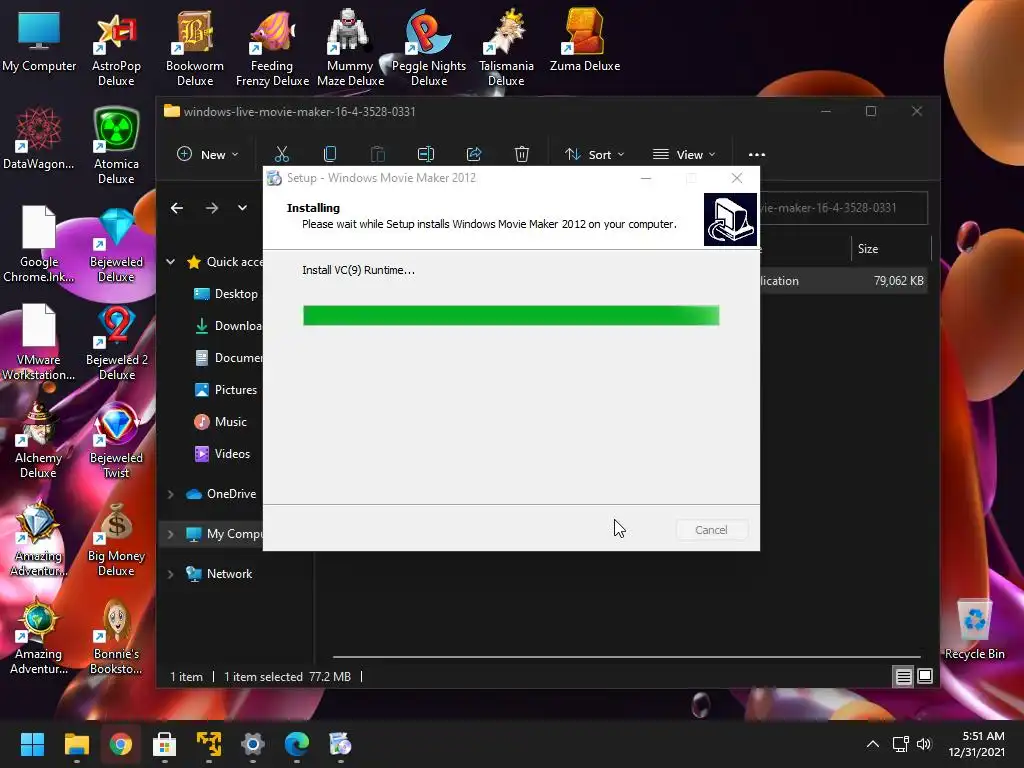Open Peggle Nights Deluxe shortcut
The width and height of the screenshot is (1024, 768).
click(x=428, y=48)
